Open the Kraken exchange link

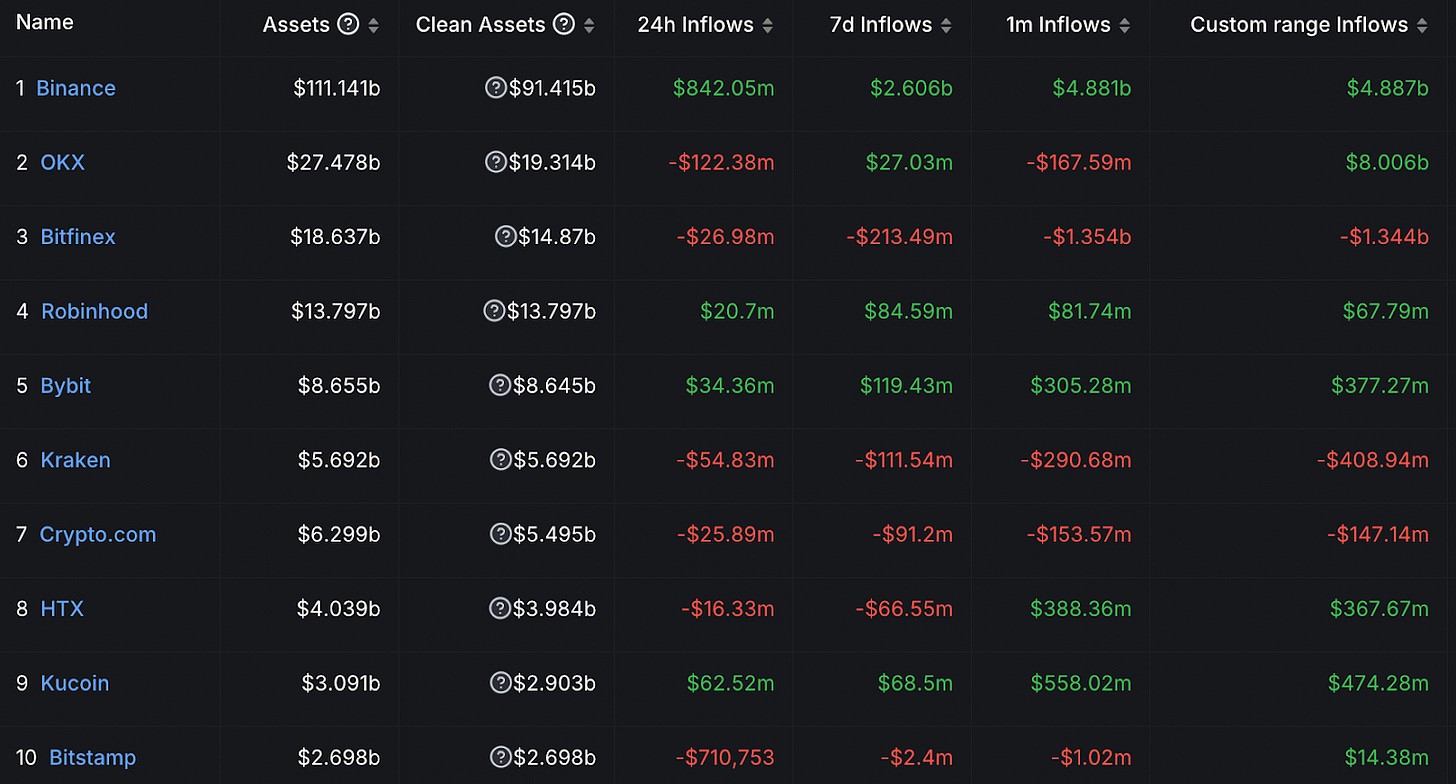point(75,460)
